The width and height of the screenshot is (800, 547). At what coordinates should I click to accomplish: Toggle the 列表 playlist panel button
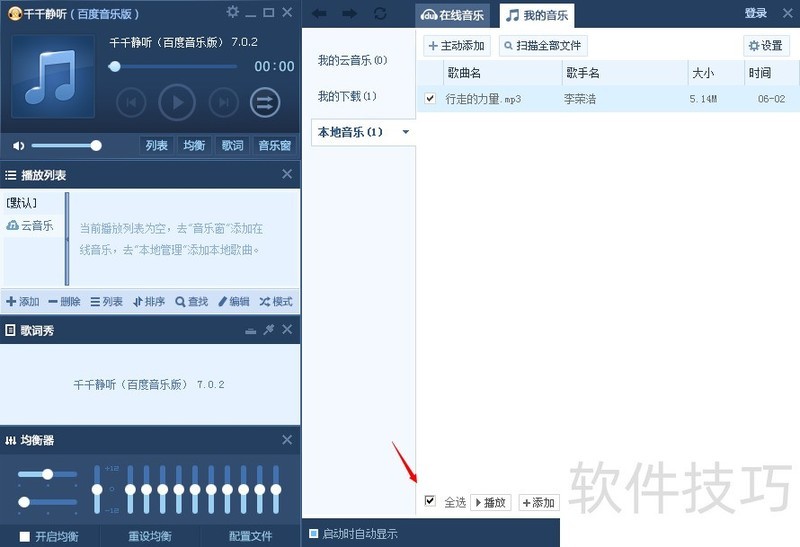pyautogui.click(x=157, y=145)
